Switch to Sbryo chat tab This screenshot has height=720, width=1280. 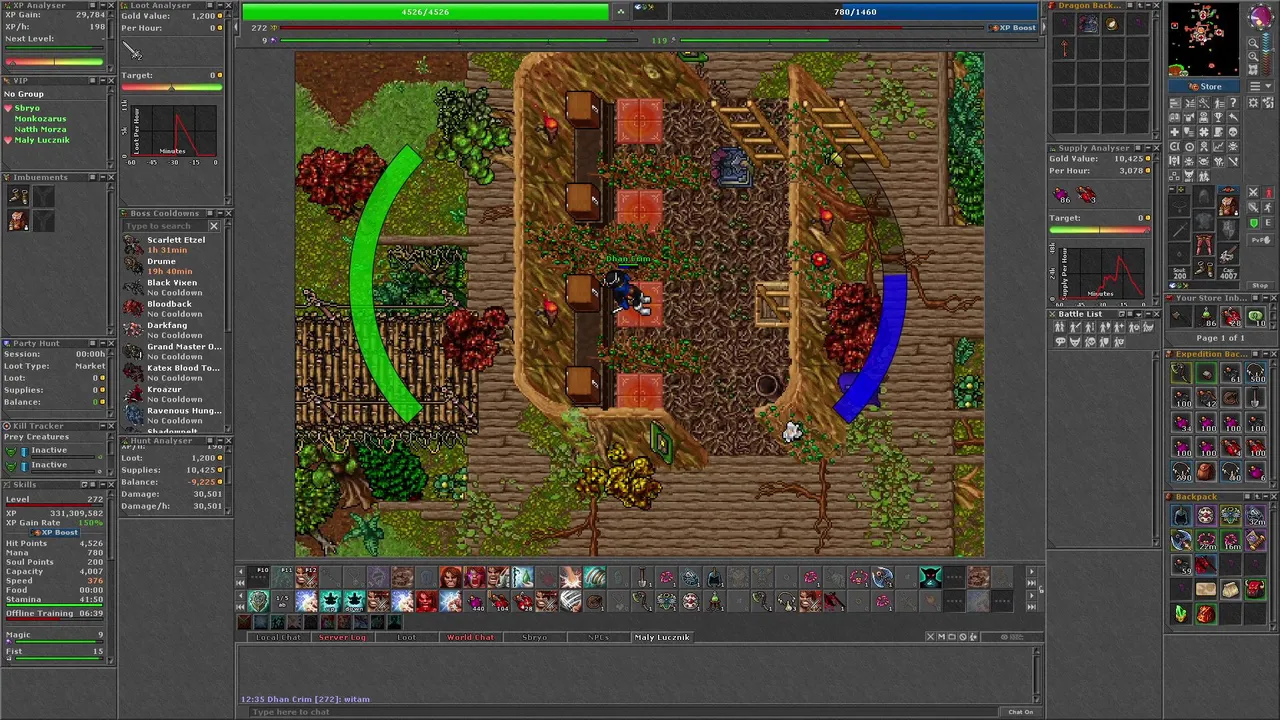(534, 637)
